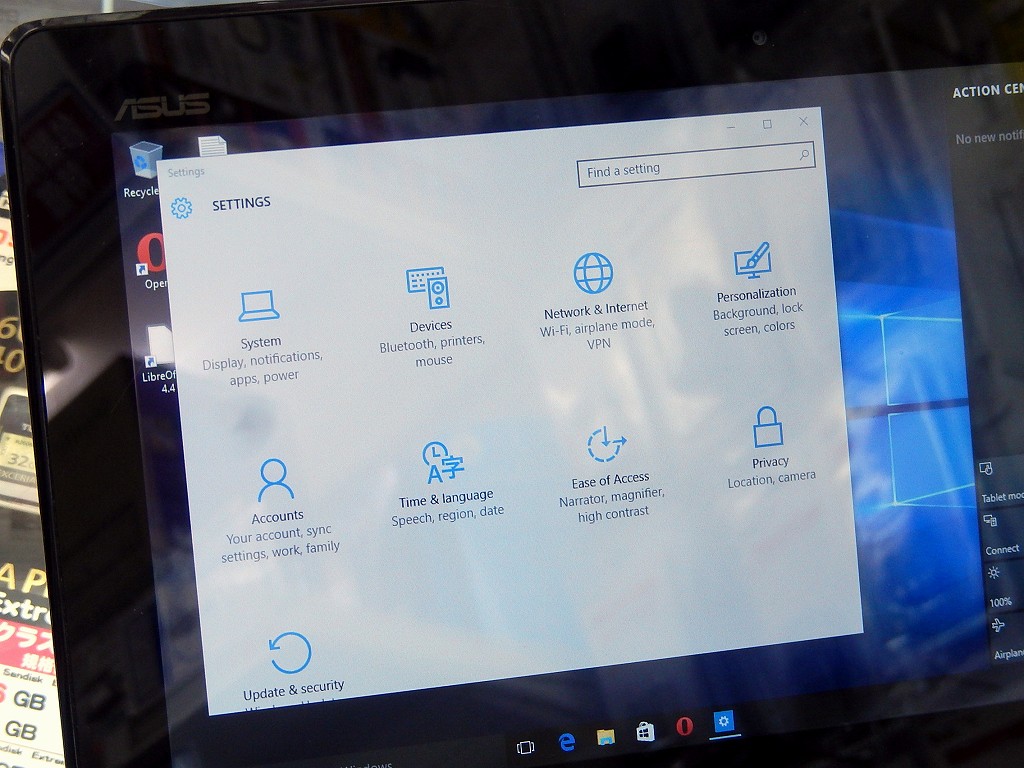Toggle Tablet mode in Action Center
This screenshot has width=1024, height=768.
click(x=999, y=482)
